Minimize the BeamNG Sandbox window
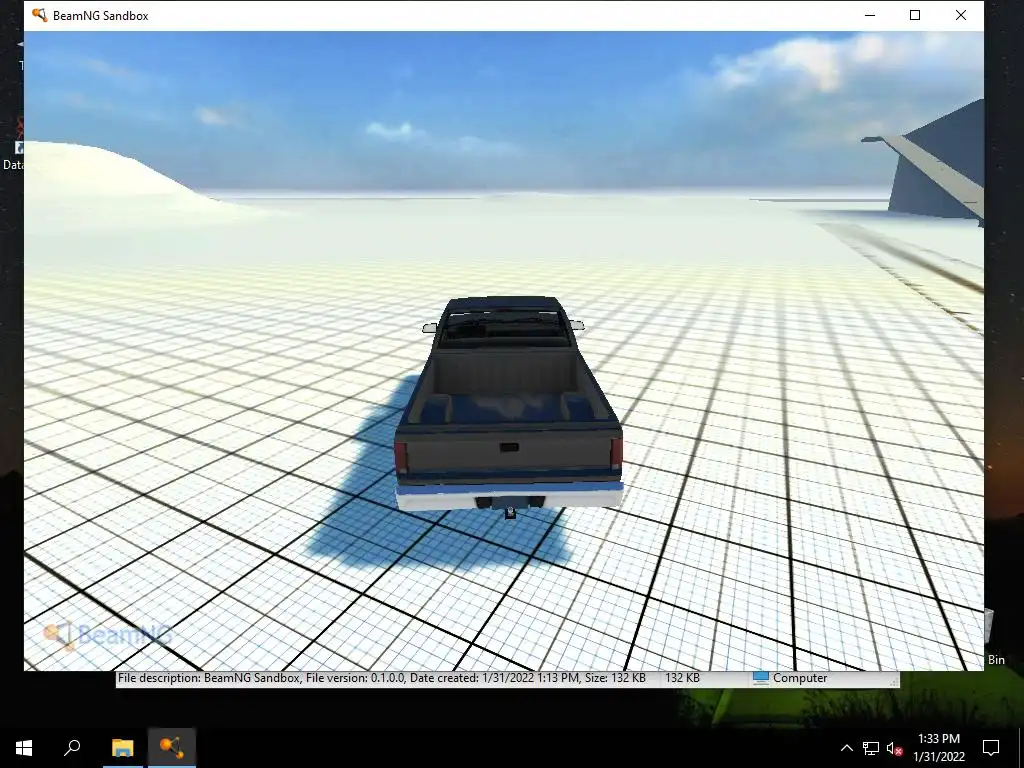1024x768 pixels. coord(870,15)
